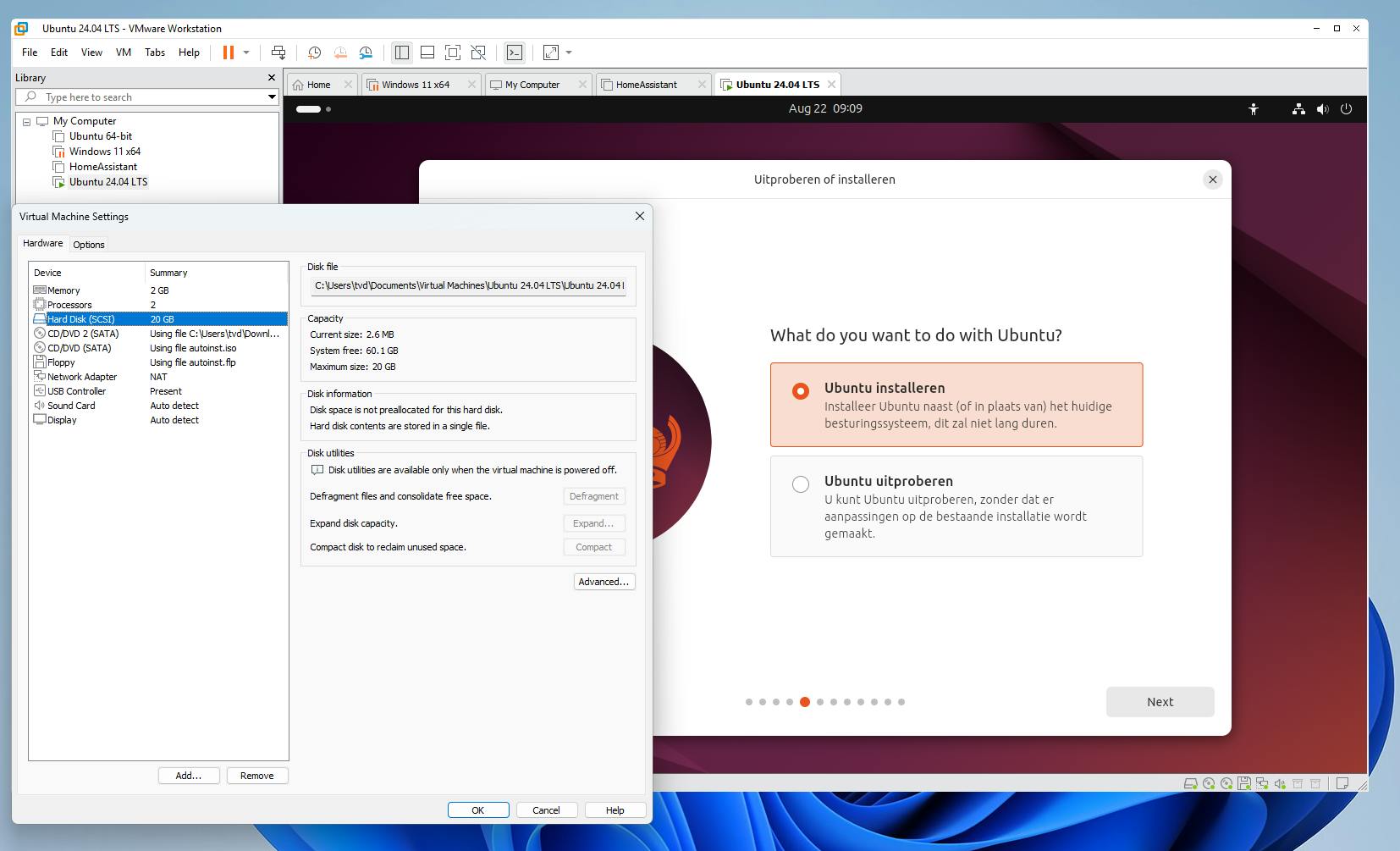
Task: Select Ubuntu 64-bit in the library
Action: [x=101, y=136]
